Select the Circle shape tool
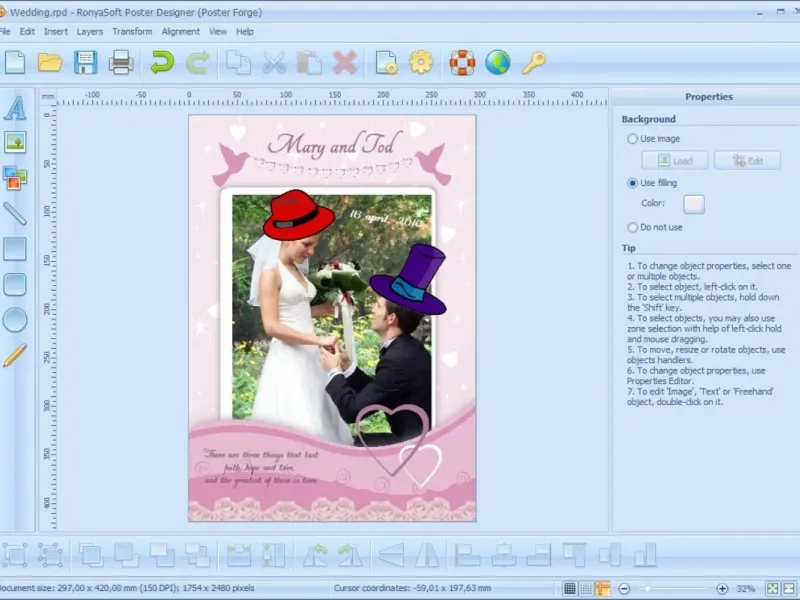Image resolution: width=800 pixels, height=600 pixels. coord(15,319)
